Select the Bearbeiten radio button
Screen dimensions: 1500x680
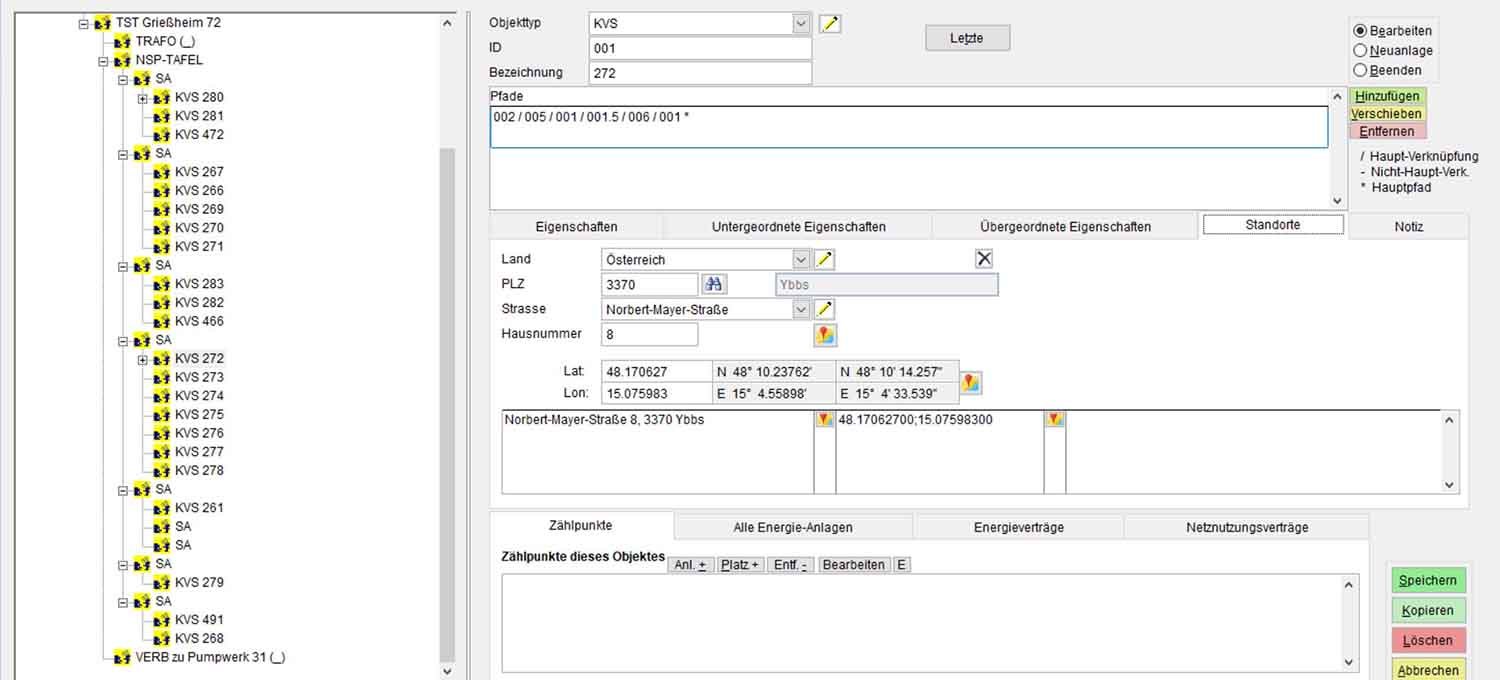click(1360, 31)
